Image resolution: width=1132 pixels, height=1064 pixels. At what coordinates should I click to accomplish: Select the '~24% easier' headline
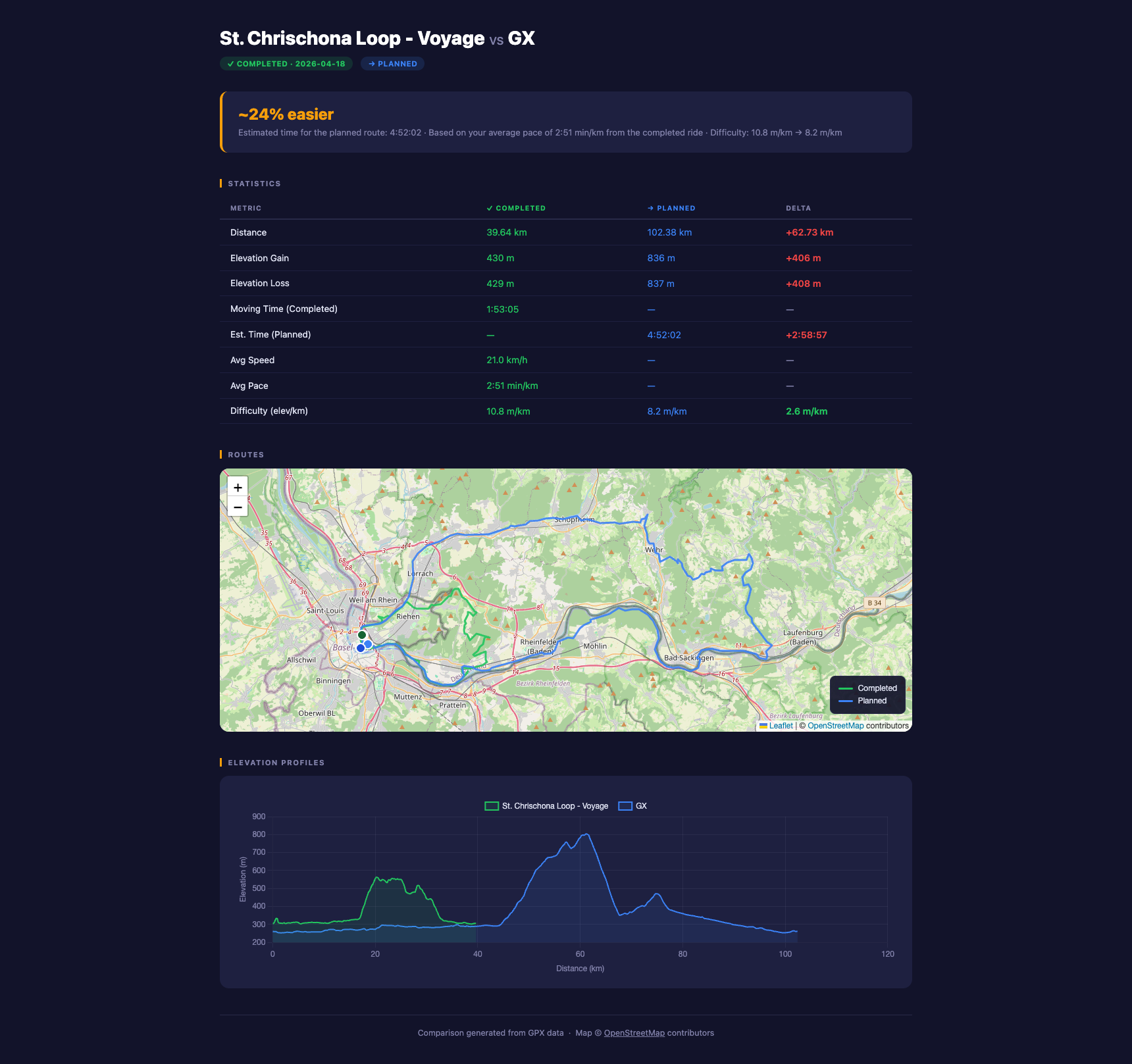click(x=286, y=114)
